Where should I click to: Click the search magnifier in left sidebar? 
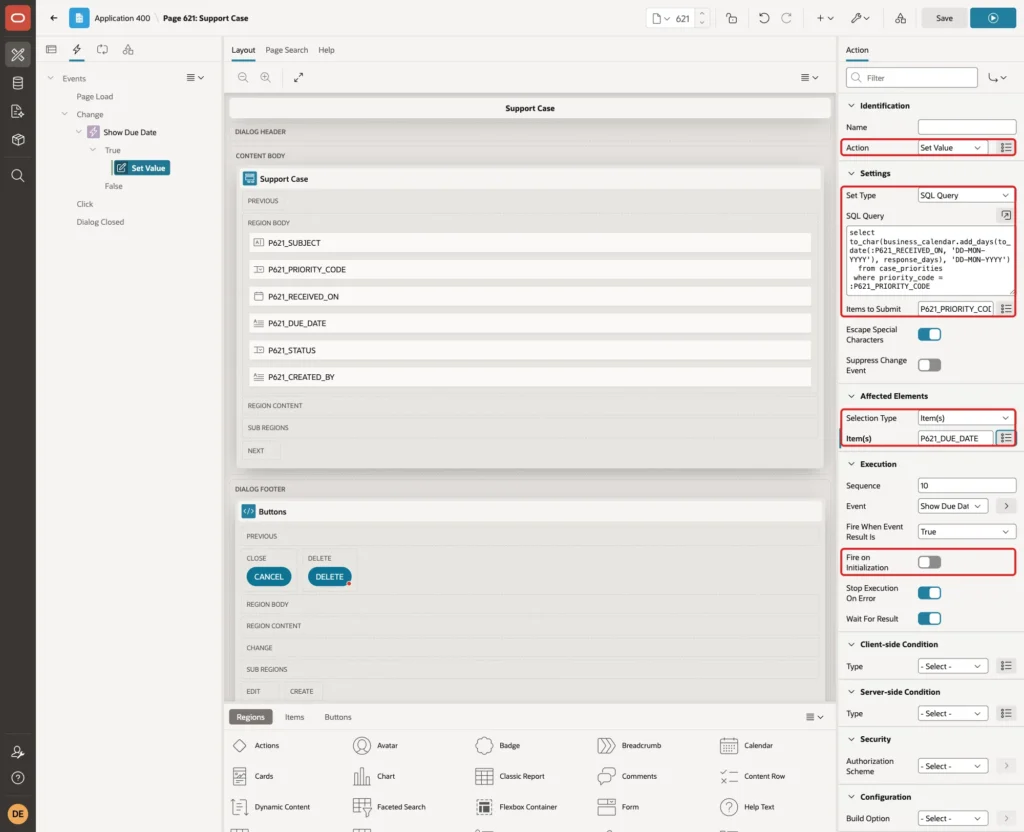18,176
